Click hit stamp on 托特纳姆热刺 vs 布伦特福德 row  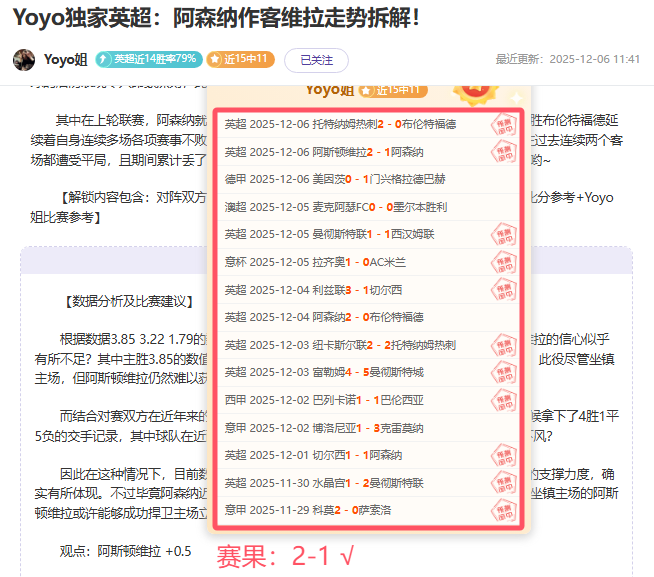[x=502, y=125]
